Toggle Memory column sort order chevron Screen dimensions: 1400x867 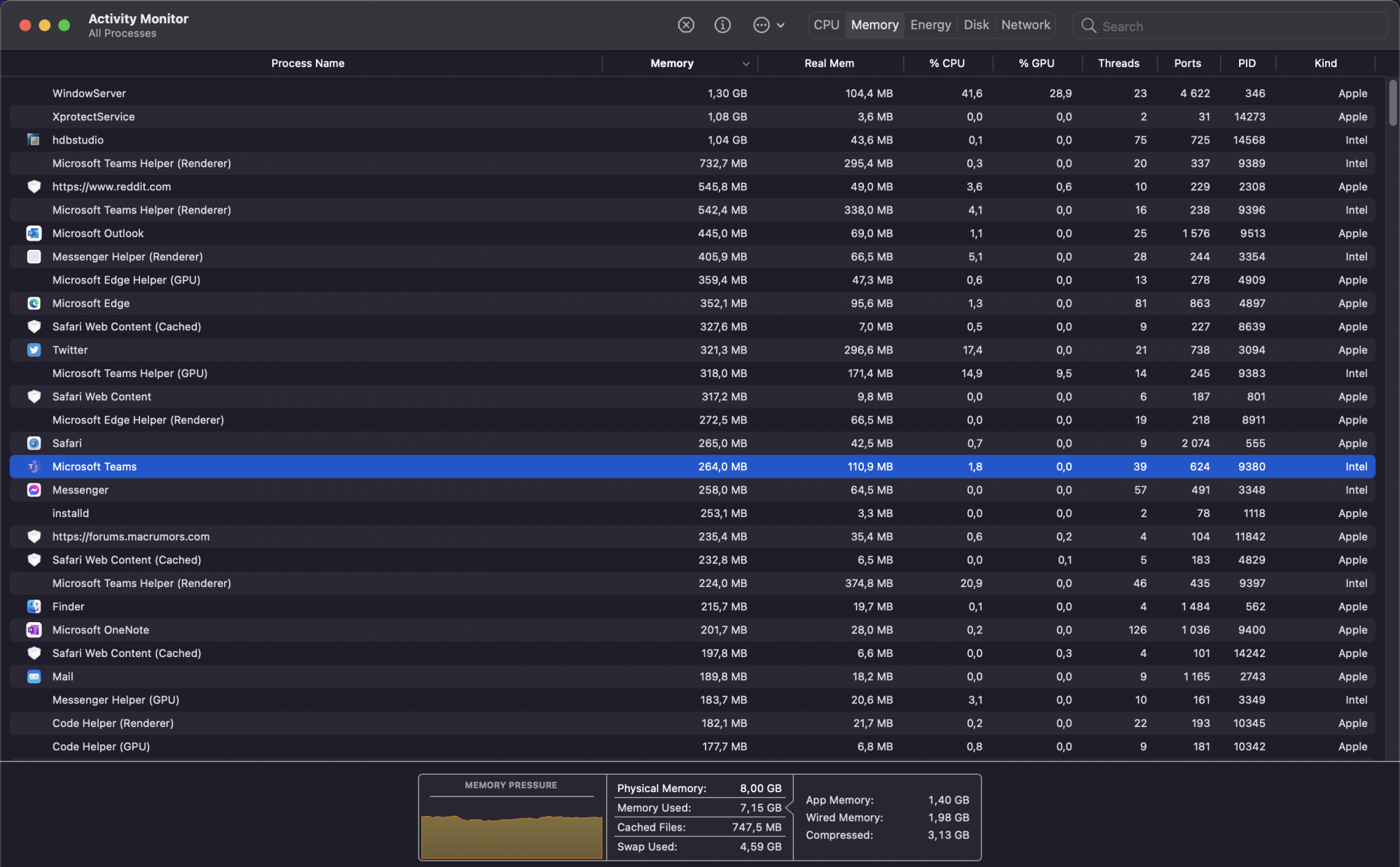[745, 64]
